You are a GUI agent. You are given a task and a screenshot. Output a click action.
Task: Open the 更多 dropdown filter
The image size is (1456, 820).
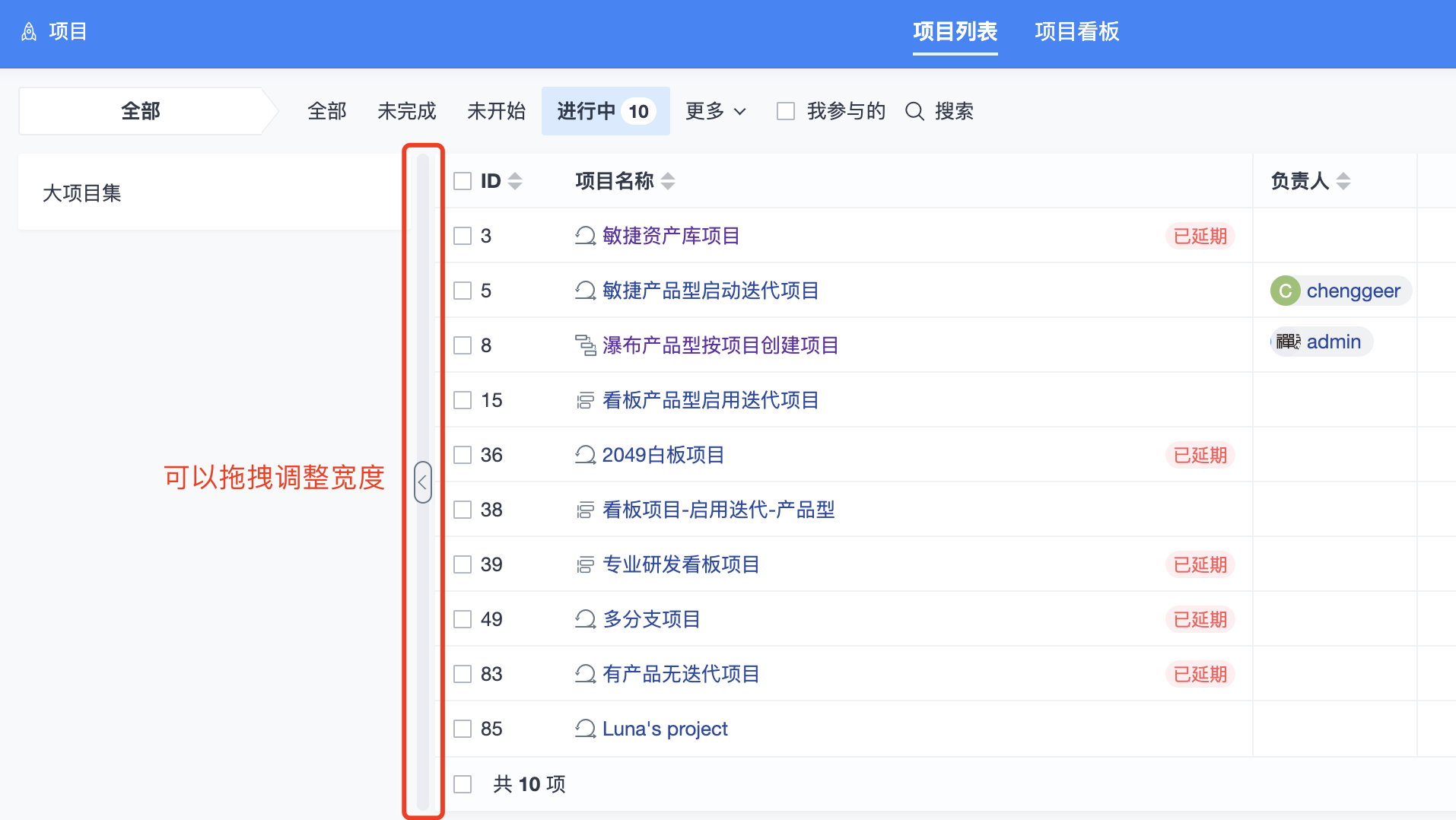click(715, 112)
